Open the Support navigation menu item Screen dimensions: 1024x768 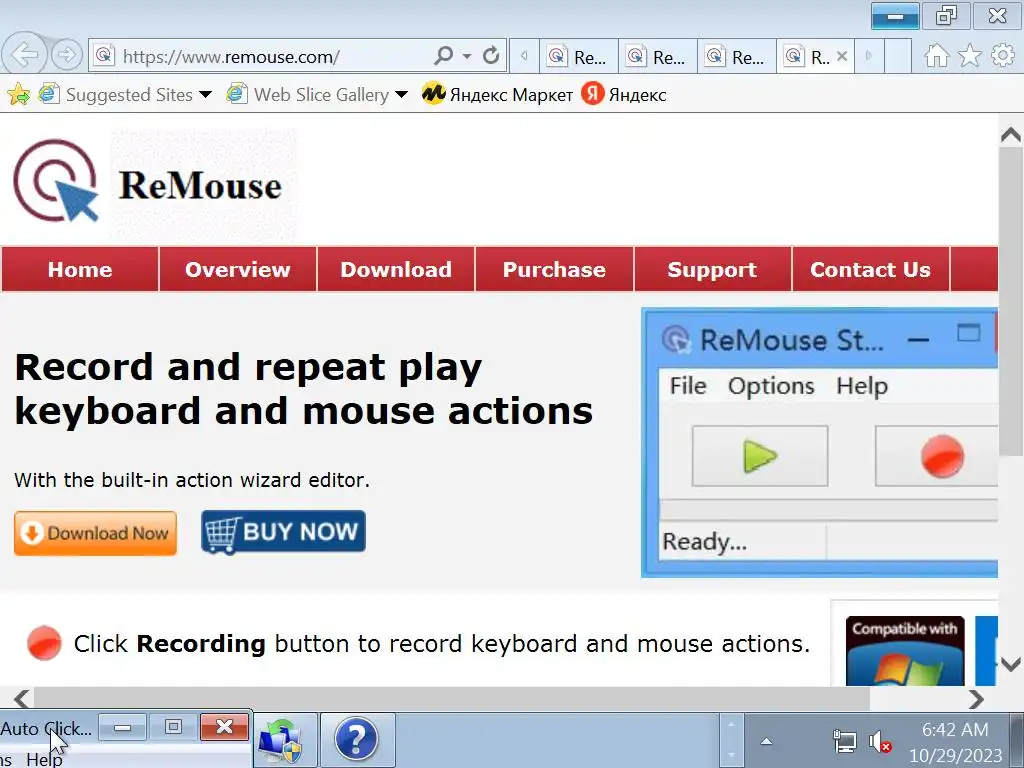click(x=712, y=269)
